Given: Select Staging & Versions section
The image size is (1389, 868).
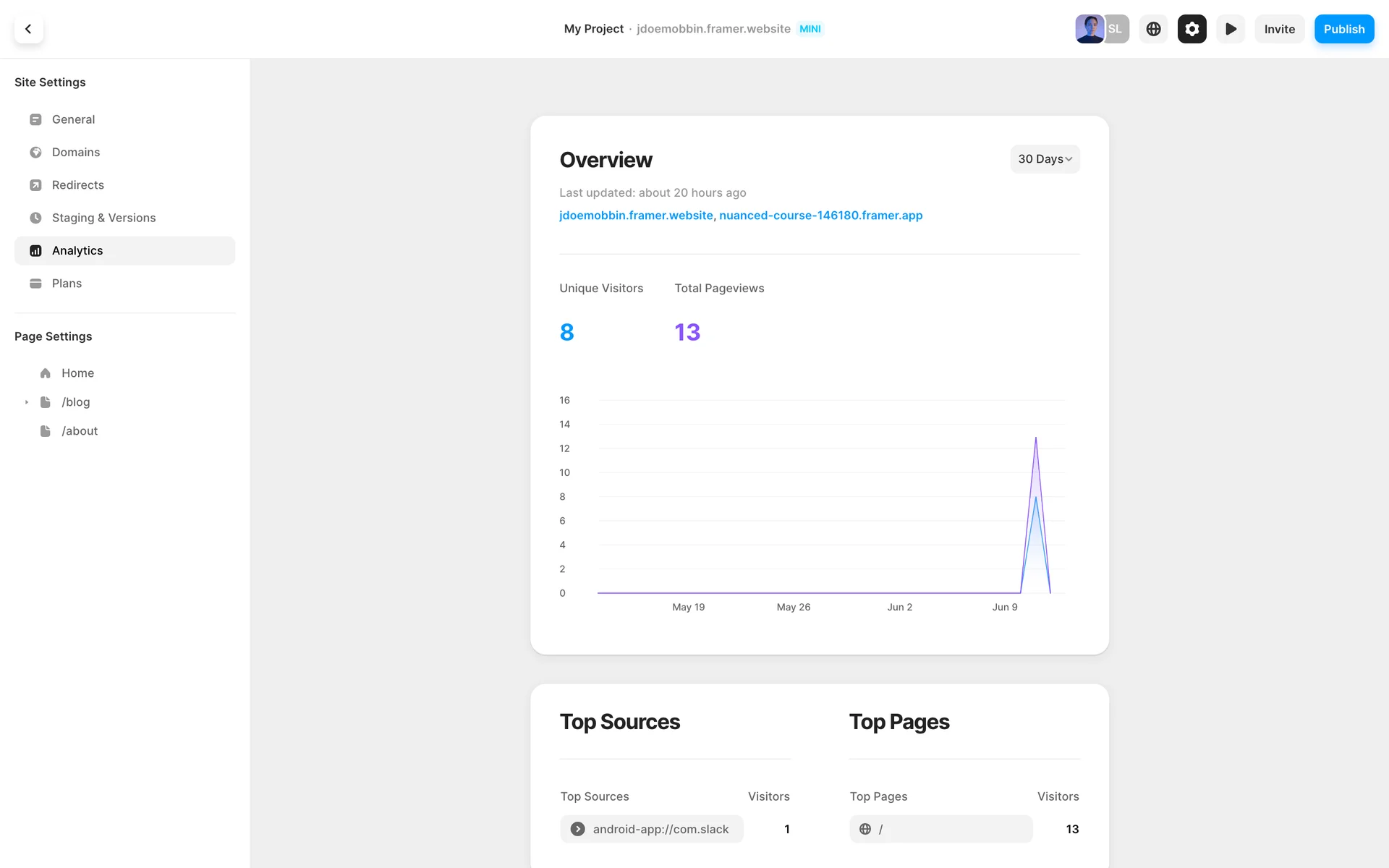Looking at the screenshot, I should pyautogui.click(x=103, y=218).
